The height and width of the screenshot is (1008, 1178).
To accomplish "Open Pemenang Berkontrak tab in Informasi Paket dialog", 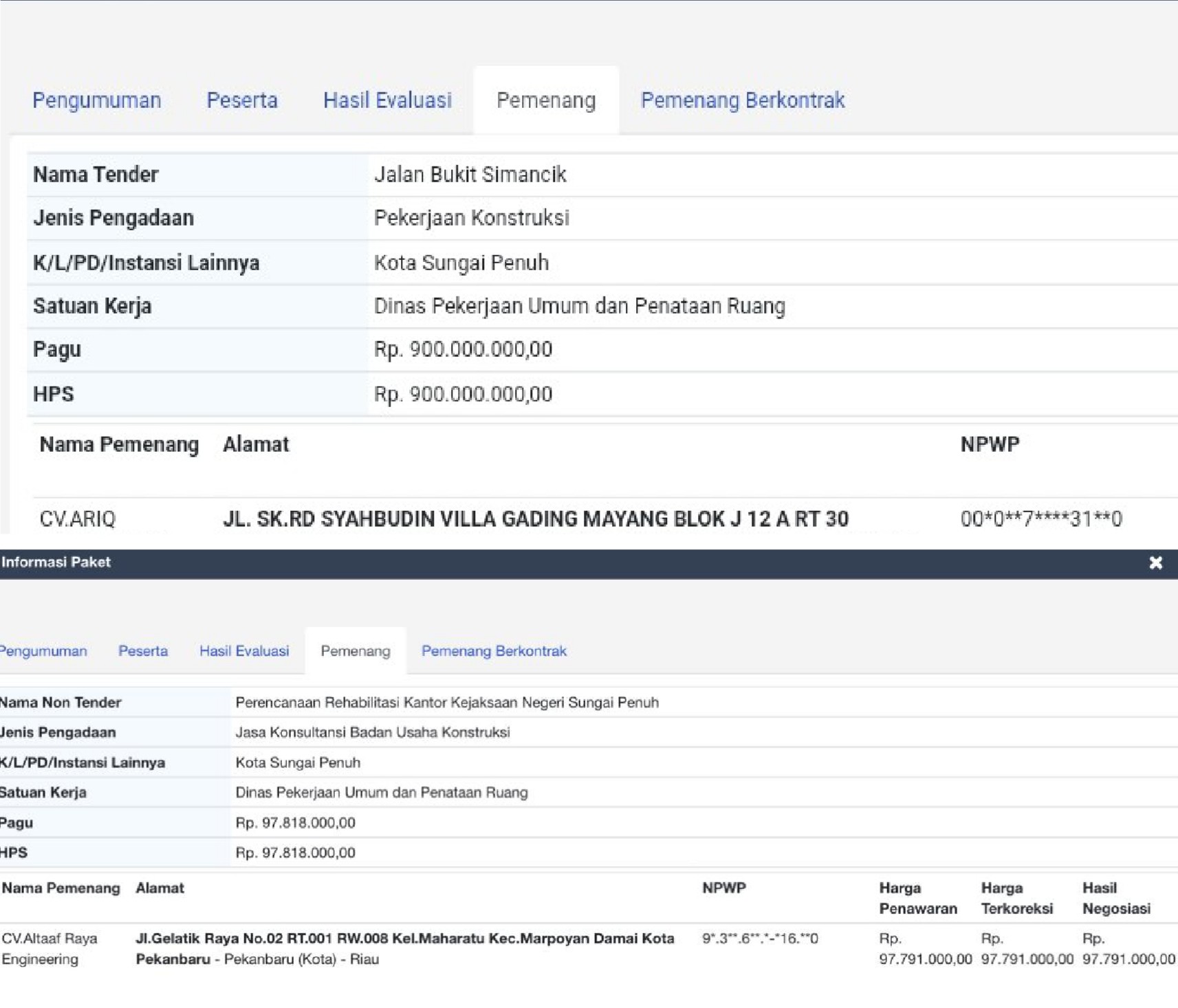I will [494, 651].
